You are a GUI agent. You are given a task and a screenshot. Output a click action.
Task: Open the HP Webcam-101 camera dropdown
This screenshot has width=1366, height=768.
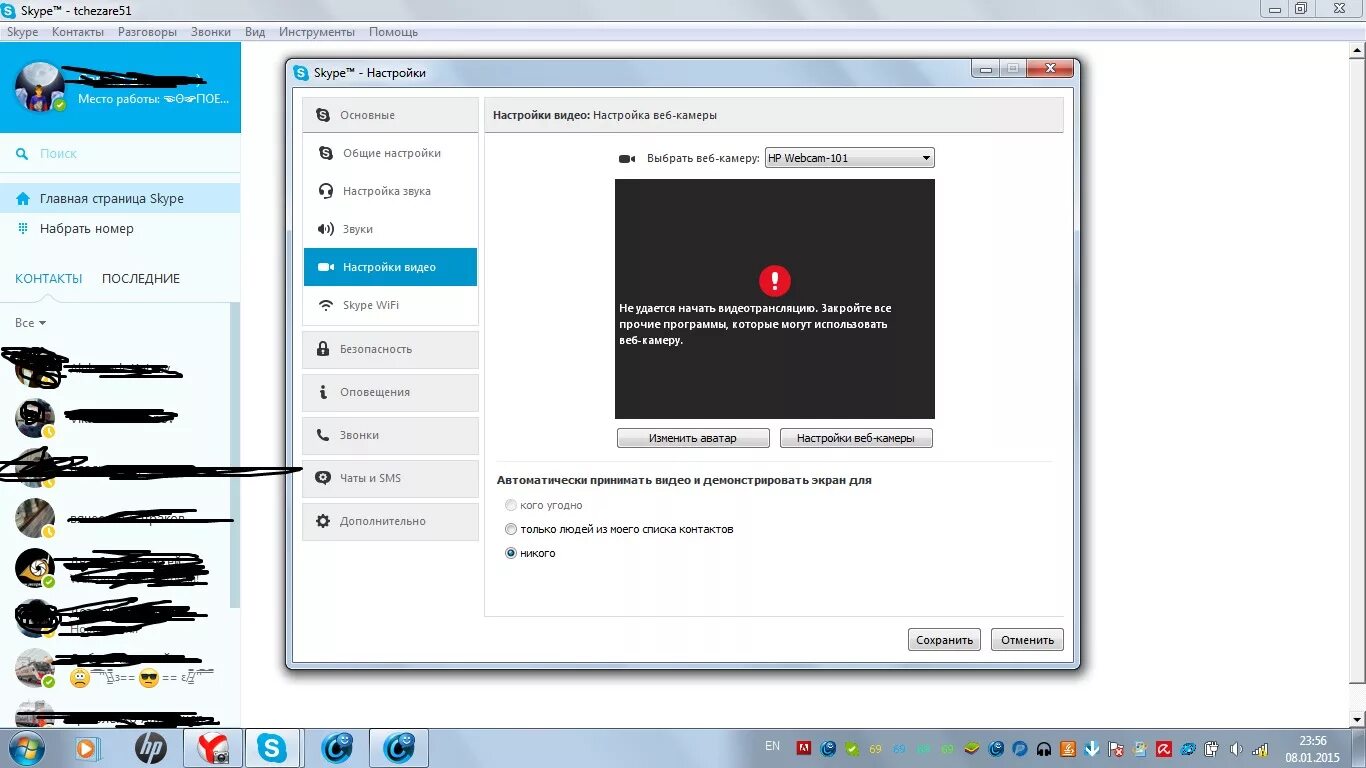pyautogui.click(x=849, y=158)
